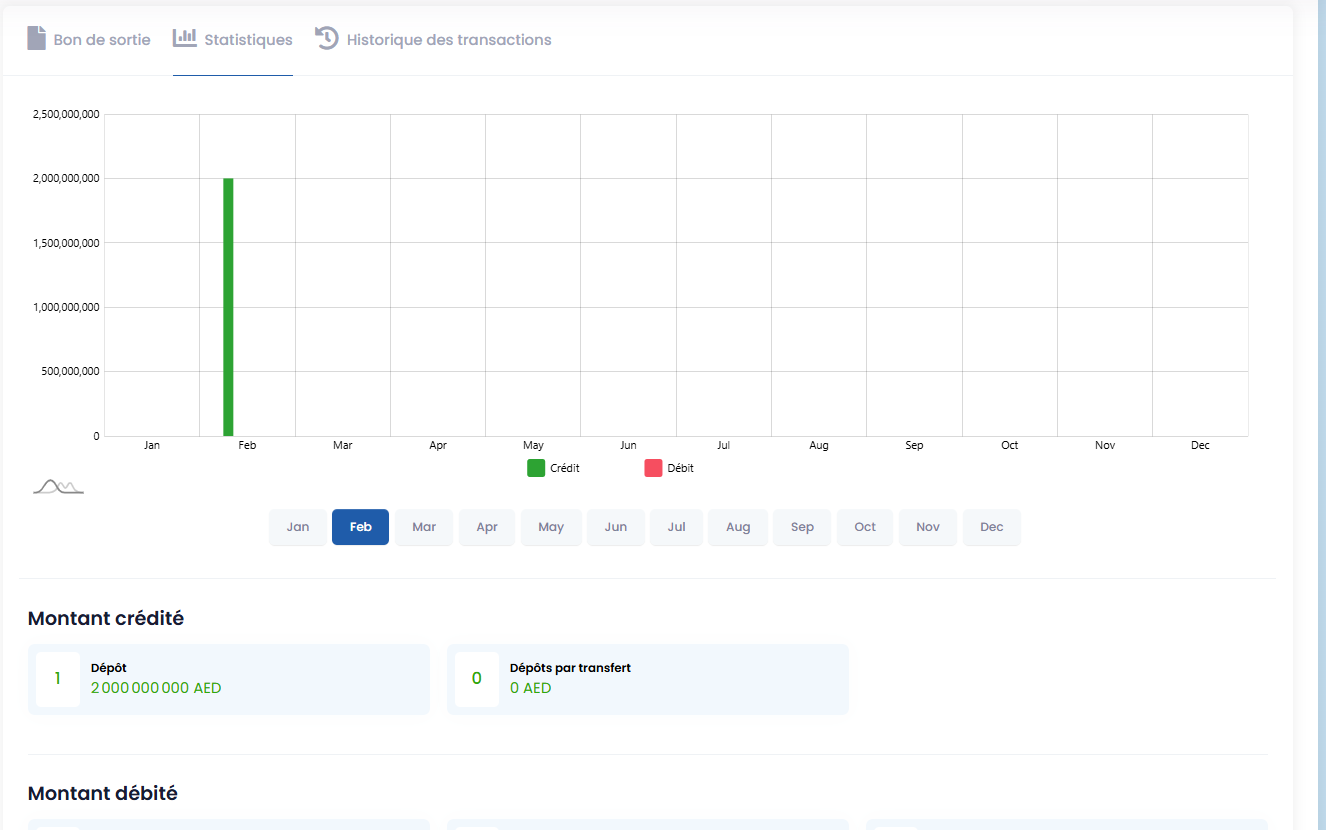
Task: Toggle the red Débit legend swatch
Action: (653, 468)
